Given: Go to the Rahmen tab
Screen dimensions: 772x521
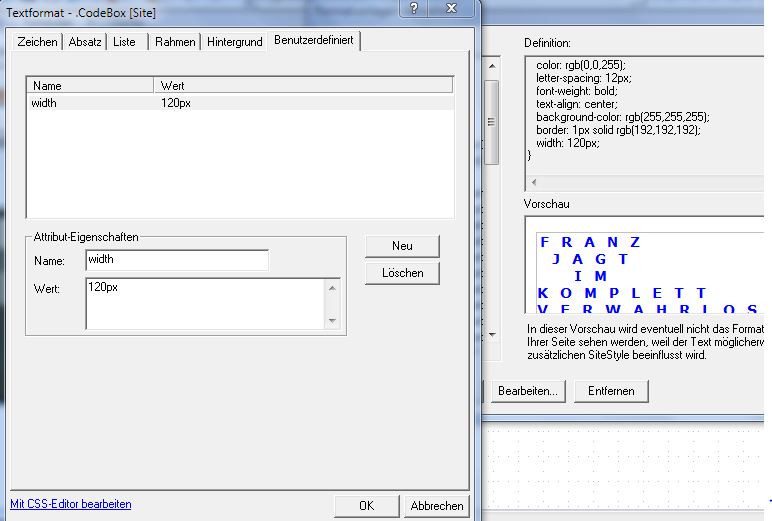Looking at the screenshot, I should (x=175, y=42).
